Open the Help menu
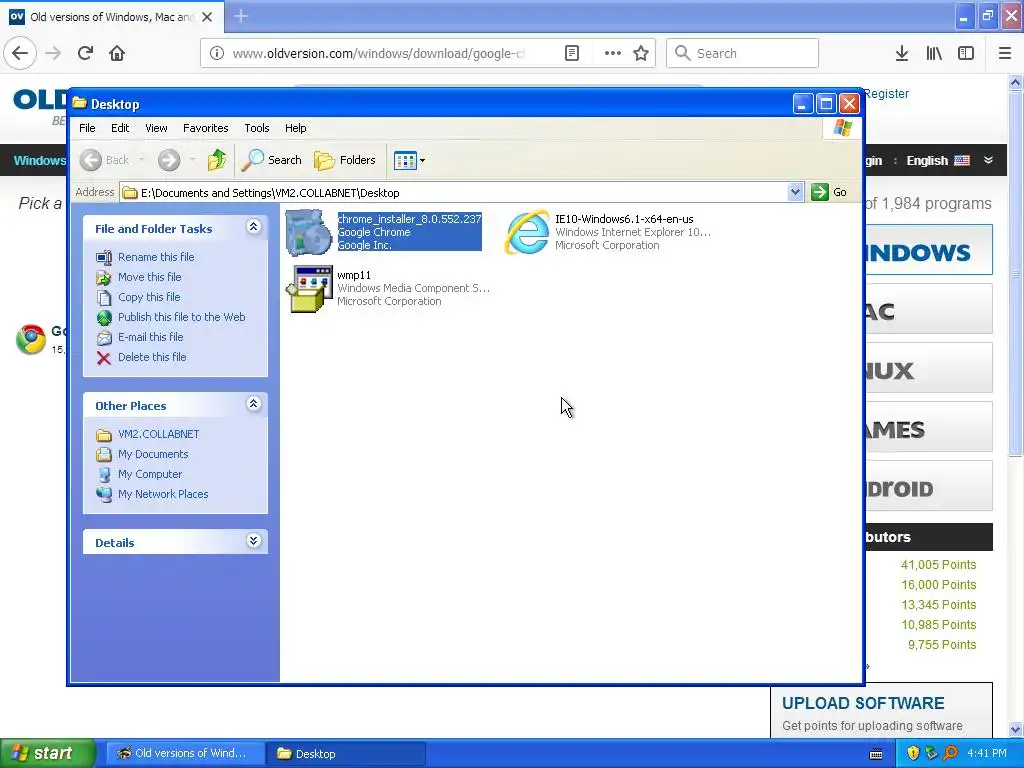This screenshot has width=1024, height=768. (295, 128)
